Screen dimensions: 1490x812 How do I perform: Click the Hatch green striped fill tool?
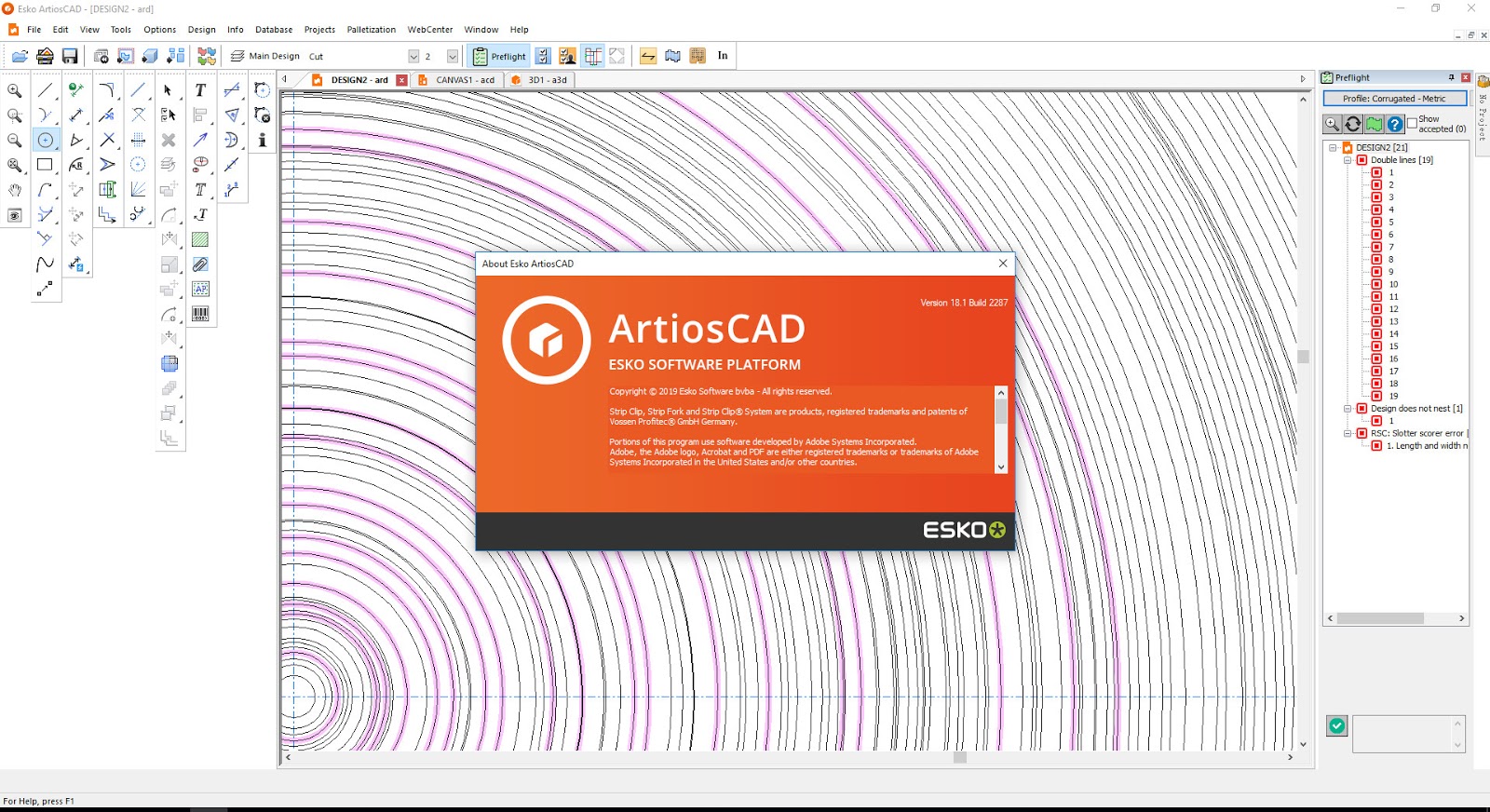pos(200,239)
